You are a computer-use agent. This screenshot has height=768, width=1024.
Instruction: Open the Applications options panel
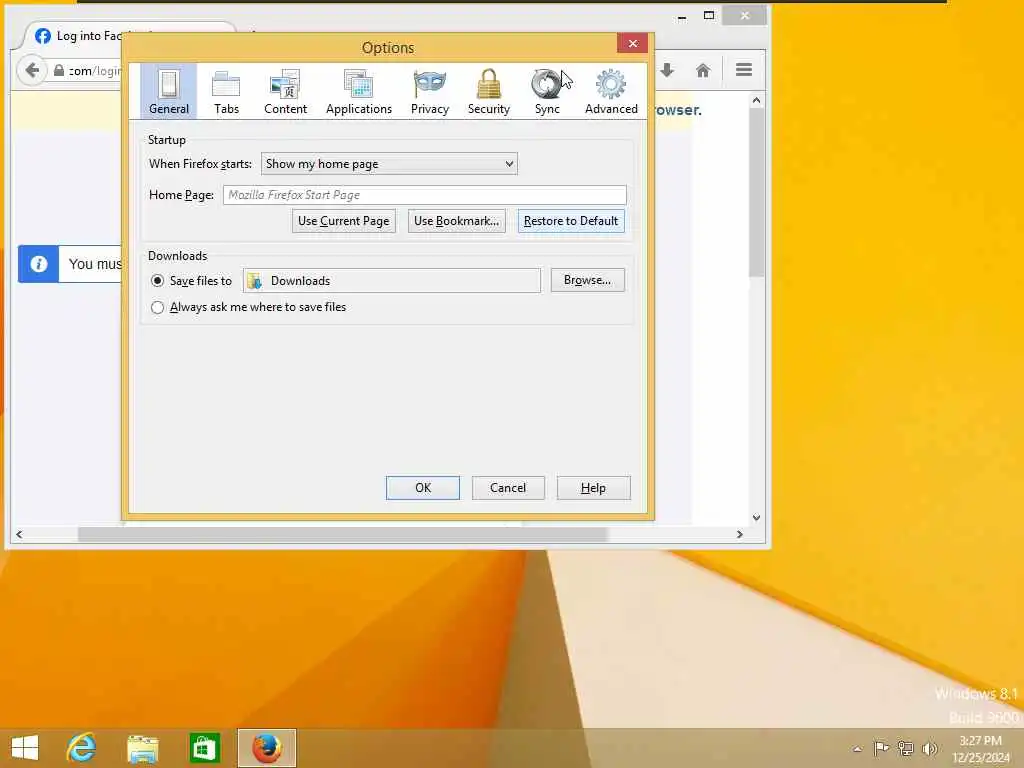click(359, 91)
